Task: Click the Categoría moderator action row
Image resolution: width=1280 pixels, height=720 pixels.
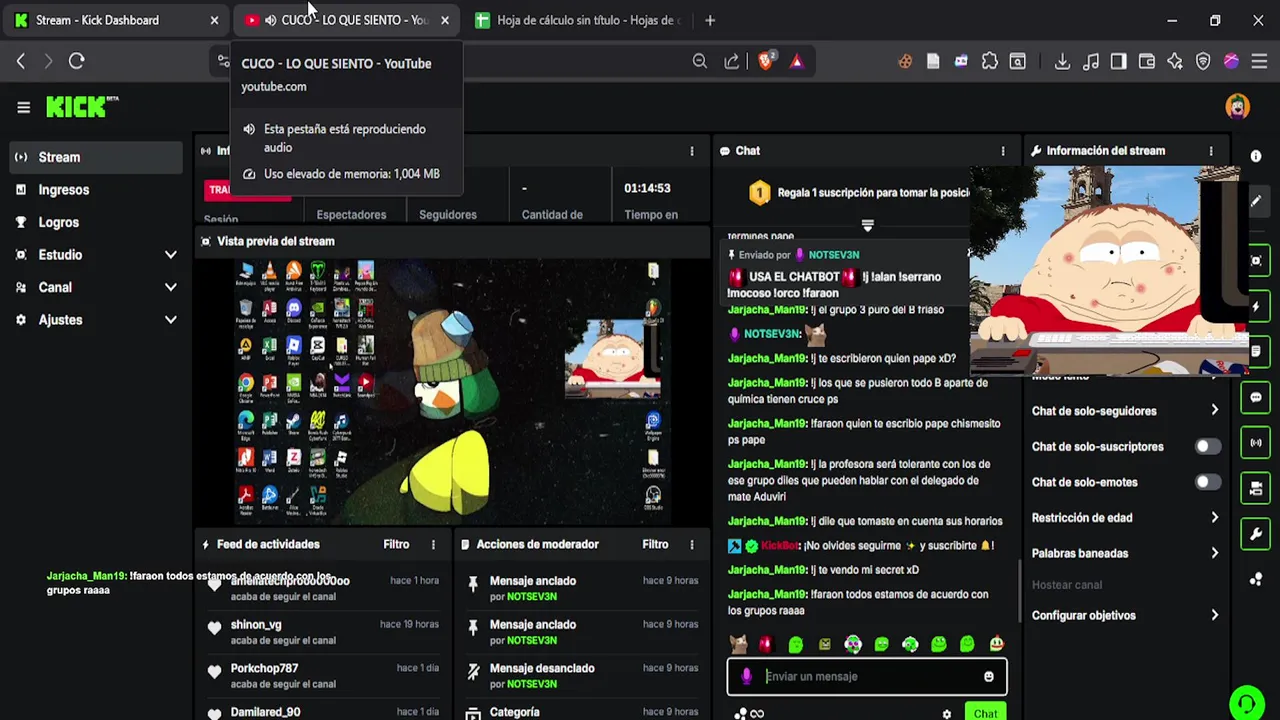Action: tap(582, 712)
